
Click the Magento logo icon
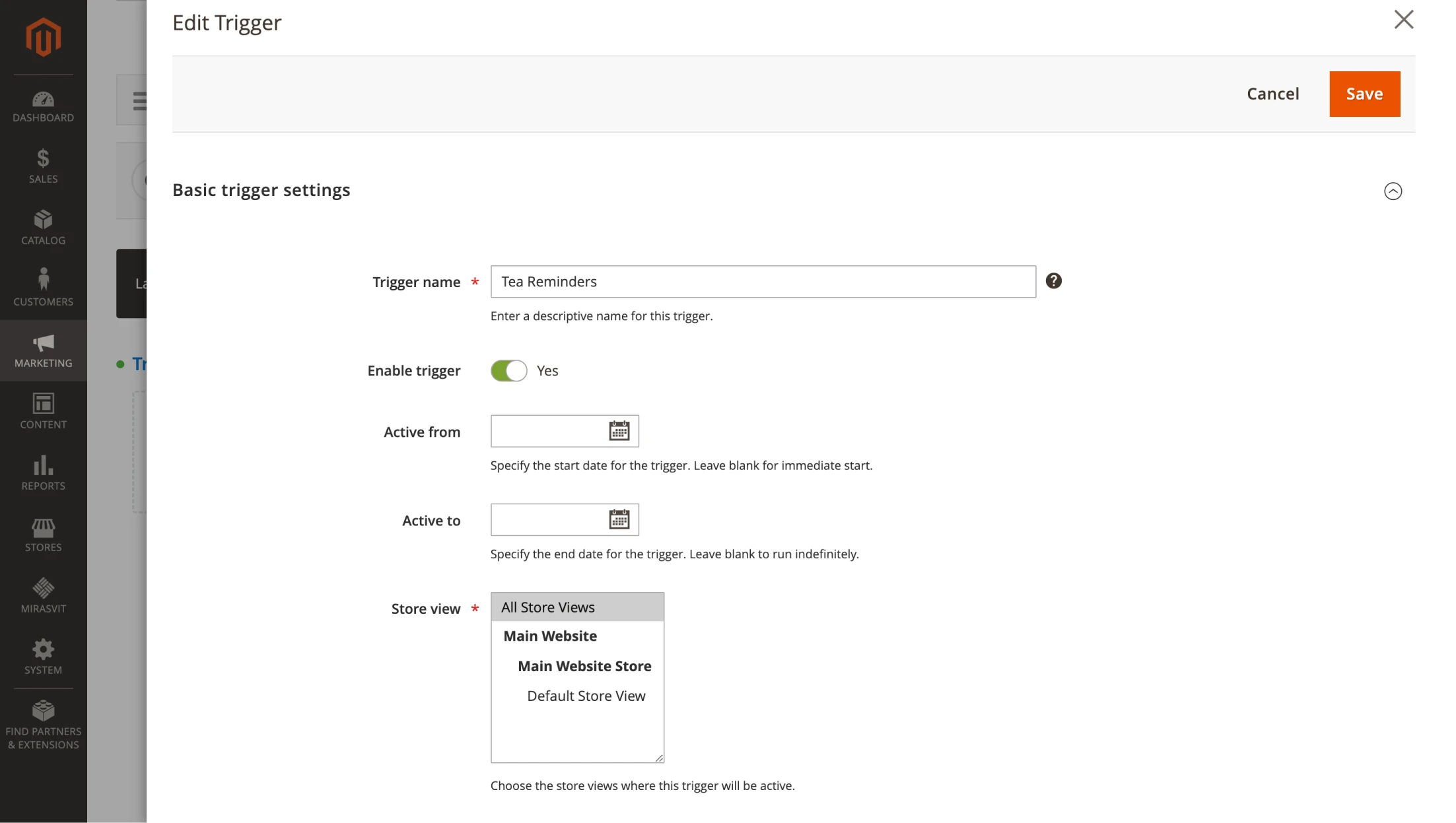(43, 37)
